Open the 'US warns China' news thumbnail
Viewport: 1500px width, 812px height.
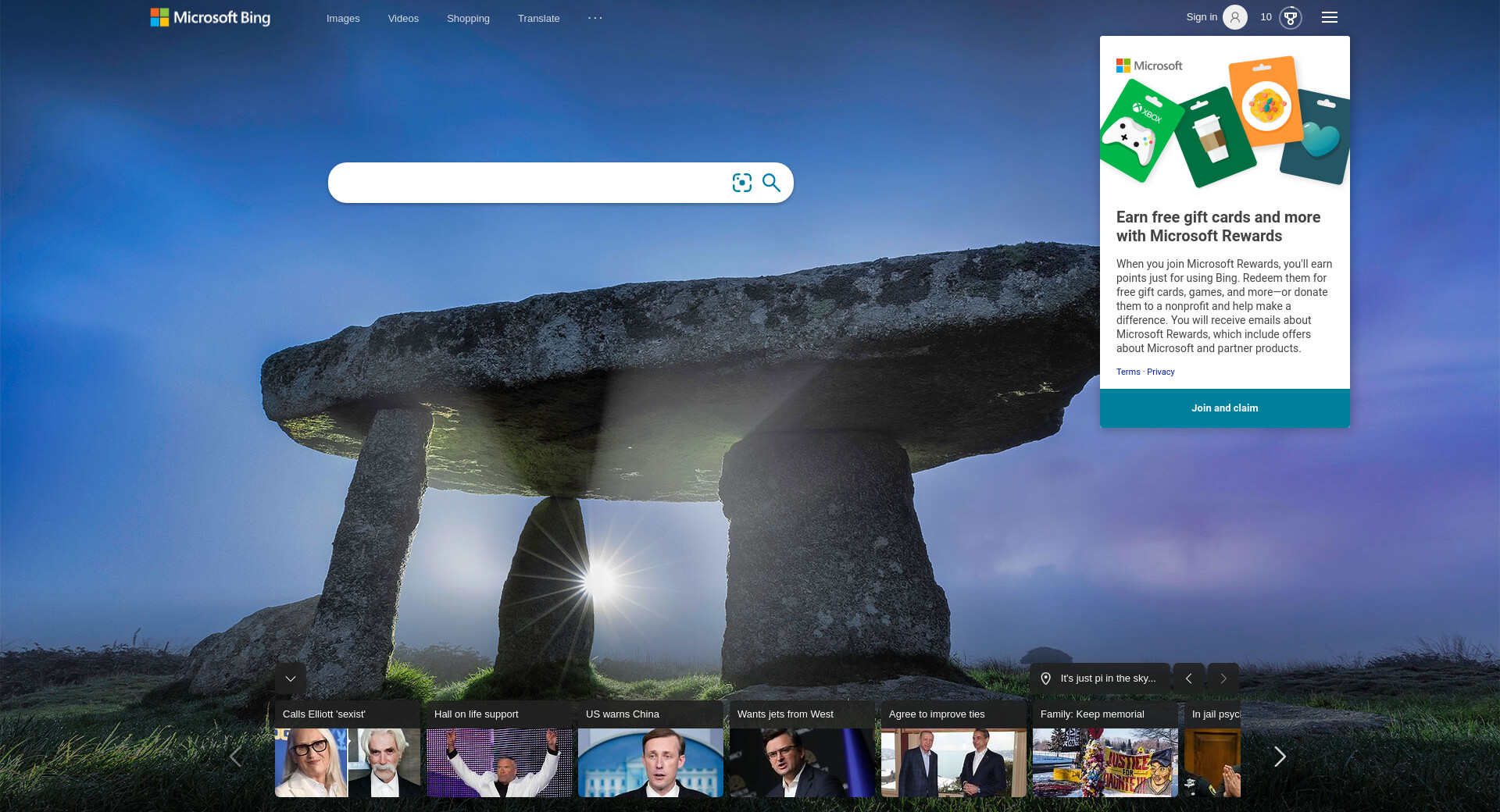650,761
